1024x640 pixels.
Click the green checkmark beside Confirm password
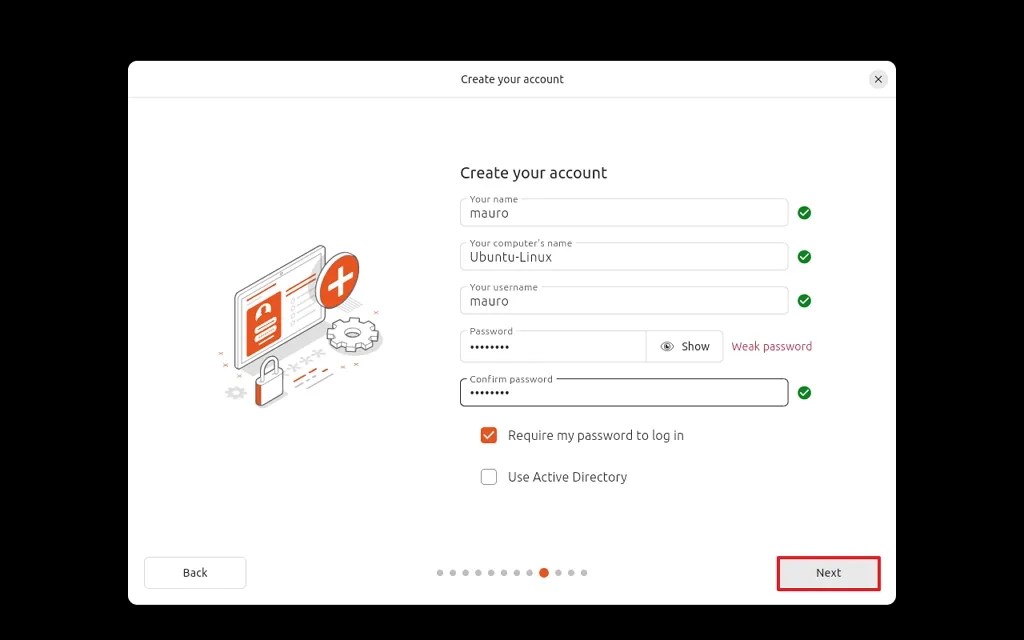point(805,392)
